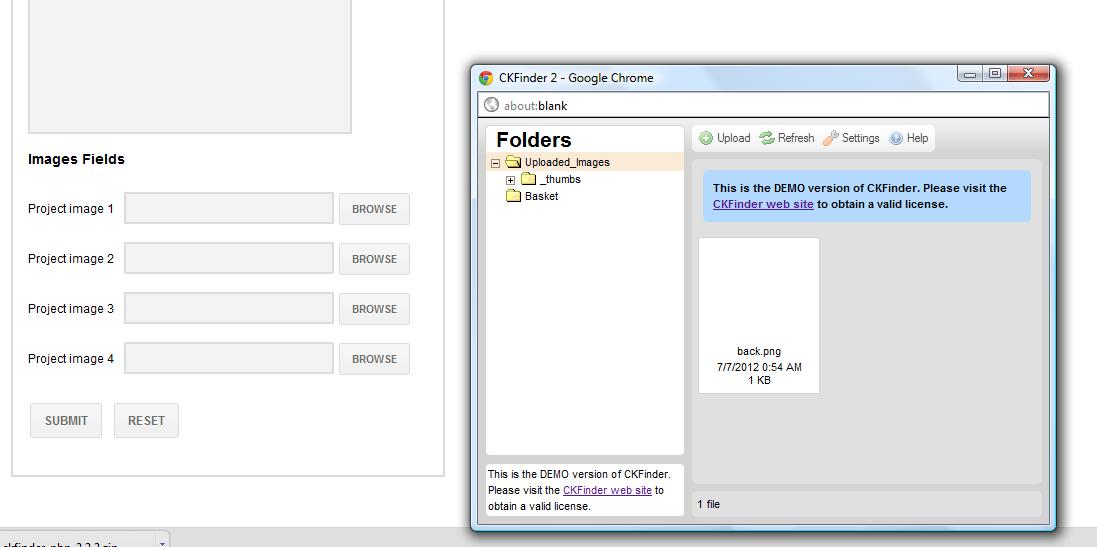Open CKFinder Help

909,138
